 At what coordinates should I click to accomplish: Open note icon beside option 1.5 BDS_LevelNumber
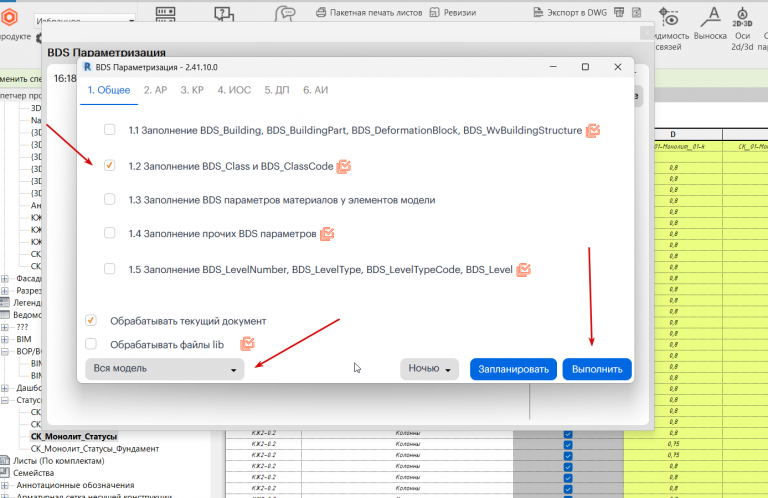click(x=524, y=269)
